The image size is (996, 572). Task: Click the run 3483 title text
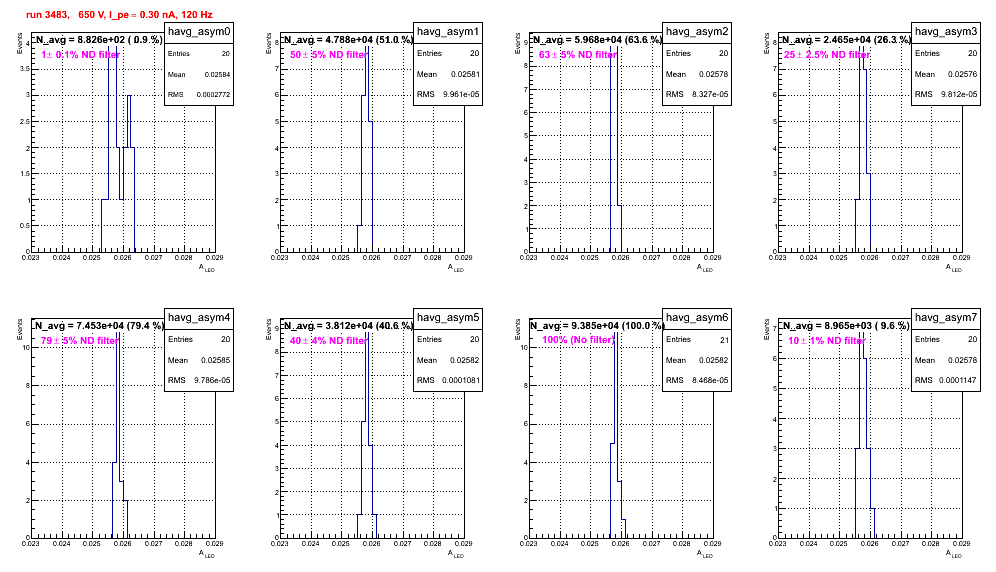pos(119,15)
